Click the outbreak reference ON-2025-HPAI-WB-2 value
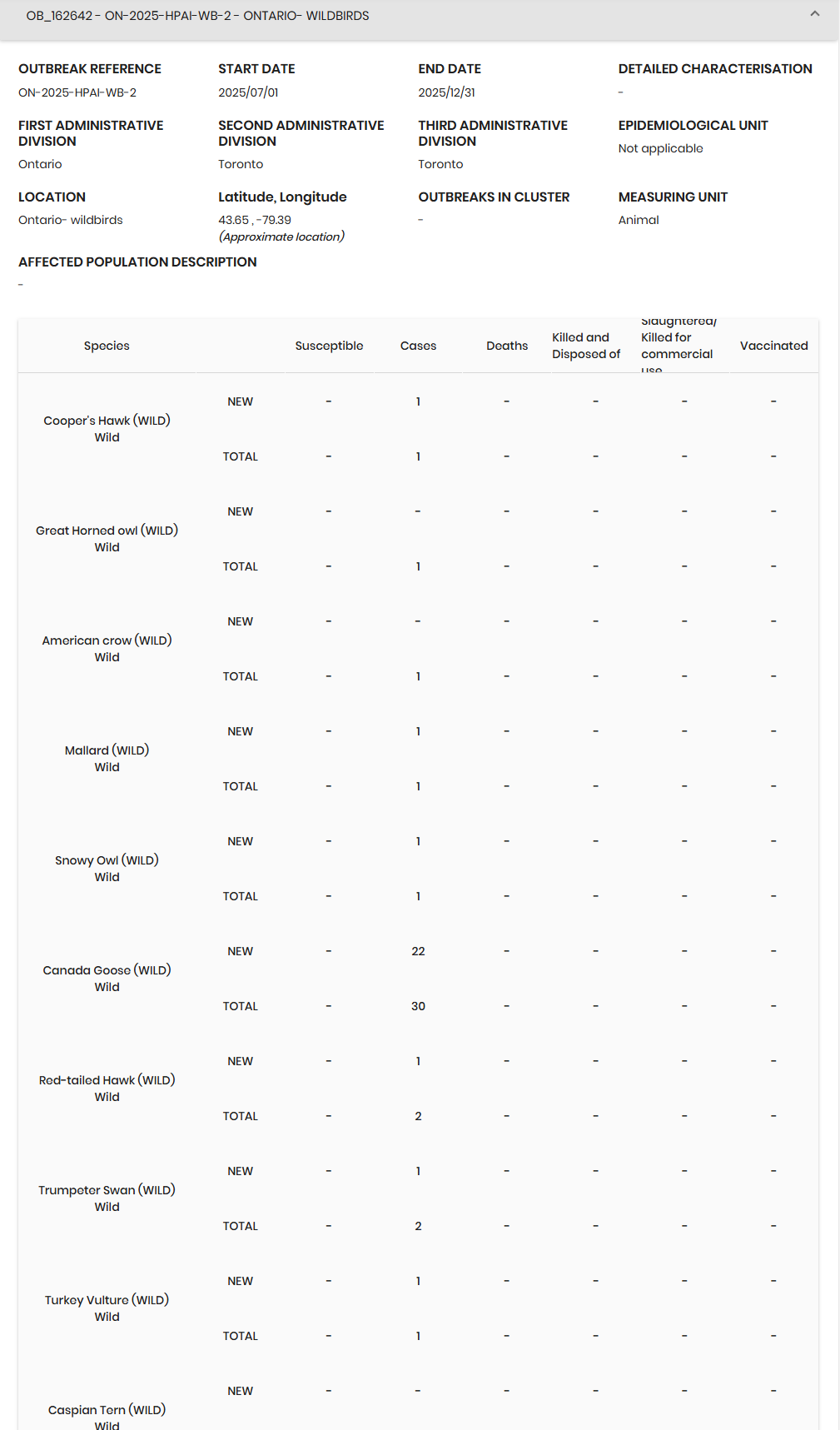840x1430 pixels. point(77,92)
